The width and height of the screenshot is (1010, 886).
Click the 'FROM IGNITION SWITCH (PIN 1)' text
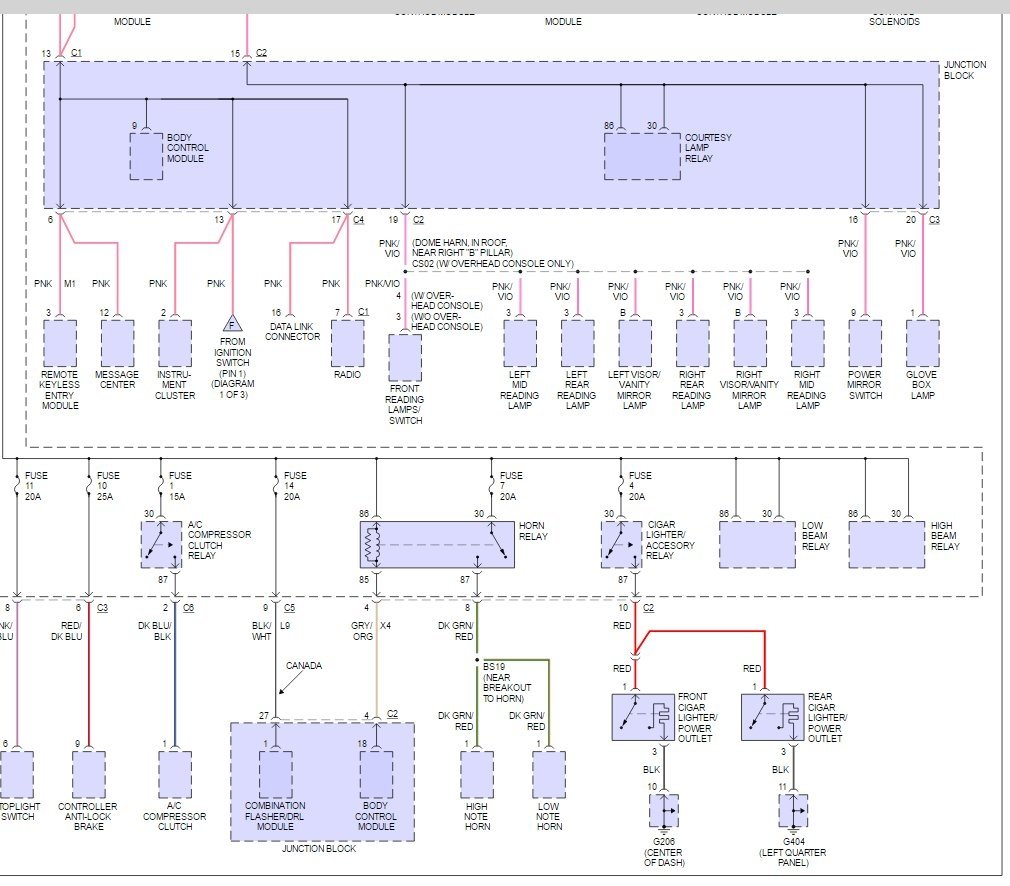coord(233,358)
